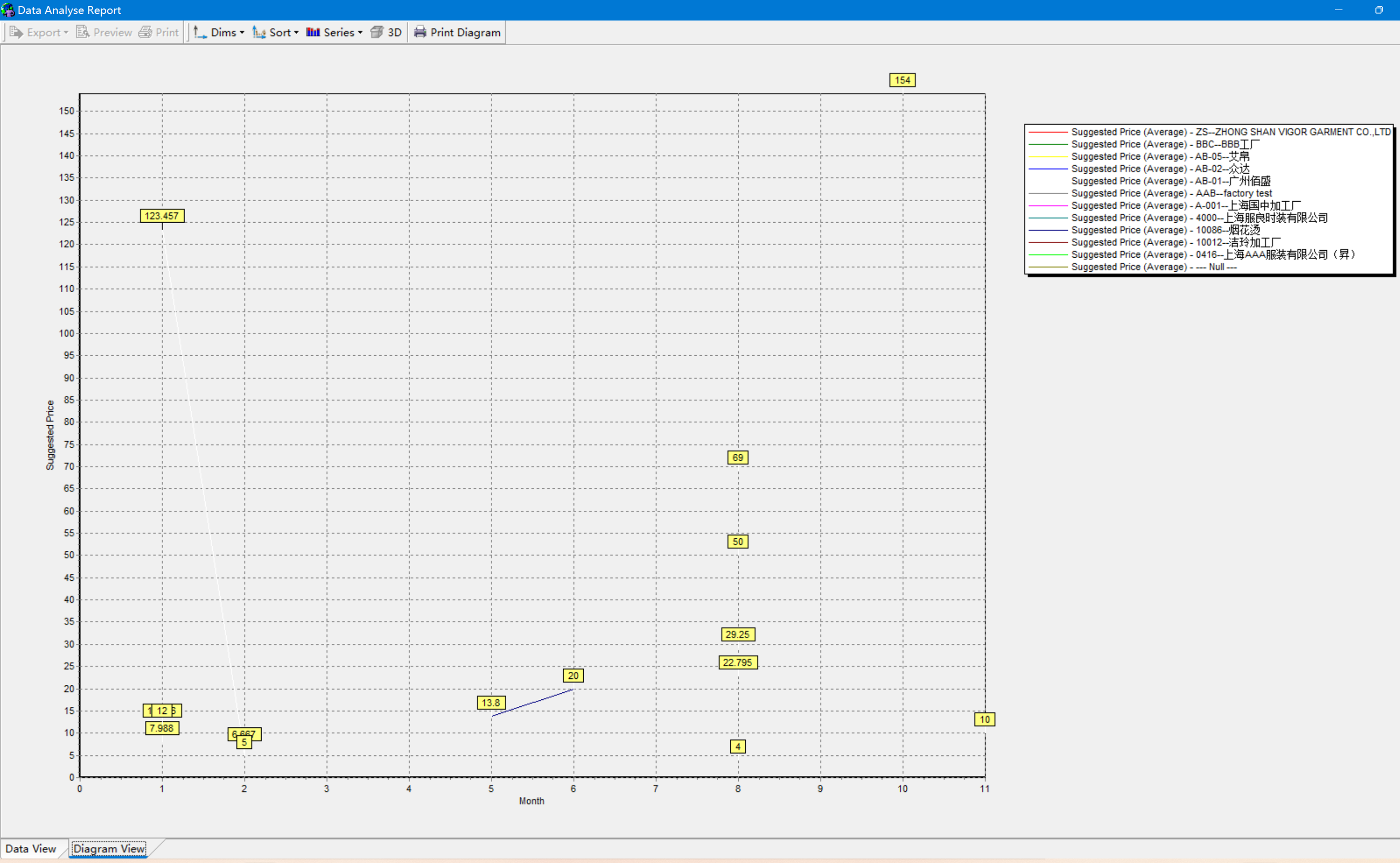
Task: Click the Print Diagram label
Action: [x=466, y=33]
